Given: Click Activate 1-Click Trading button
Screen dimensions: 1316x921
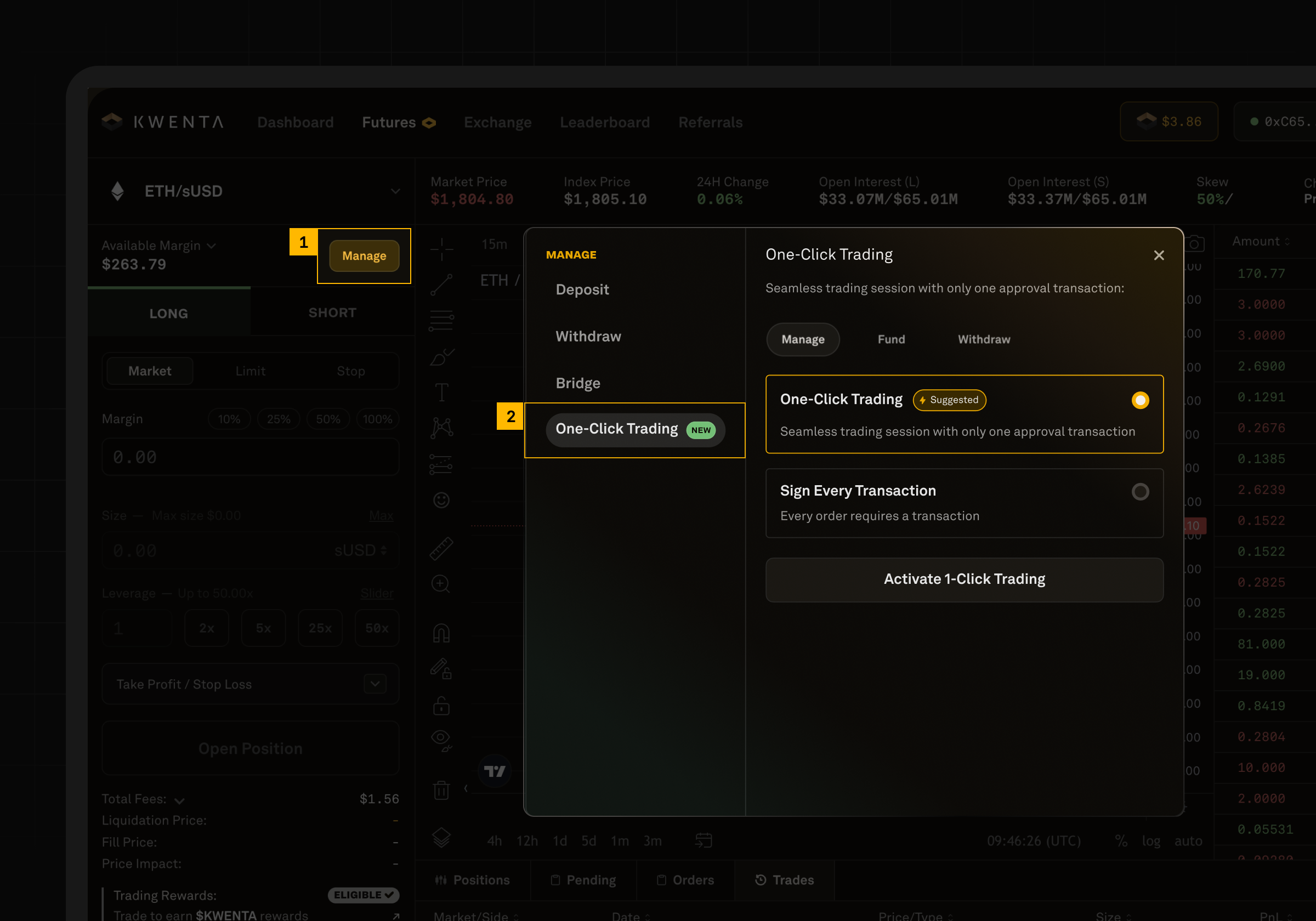Looking at the screenshot, I should (965, 579).
